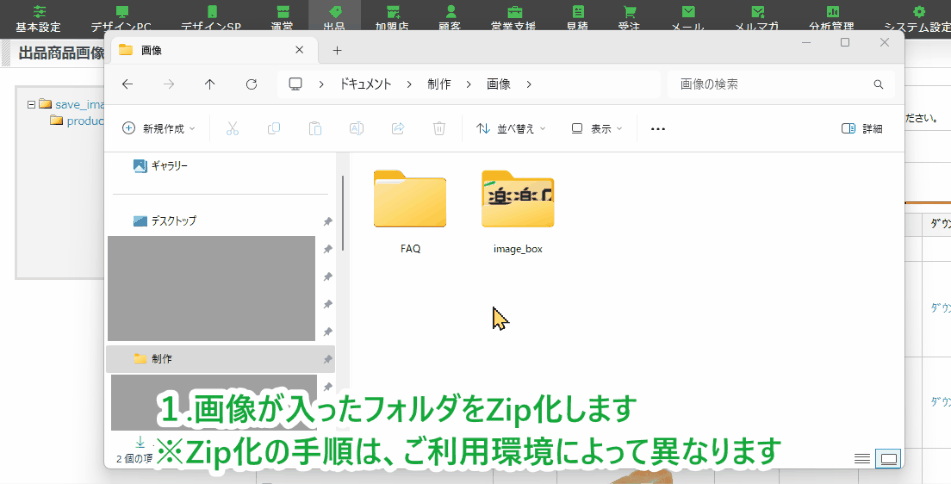Close the 画像 Explorer tab
The image size is (951, 484).
[x=299, y=50]
